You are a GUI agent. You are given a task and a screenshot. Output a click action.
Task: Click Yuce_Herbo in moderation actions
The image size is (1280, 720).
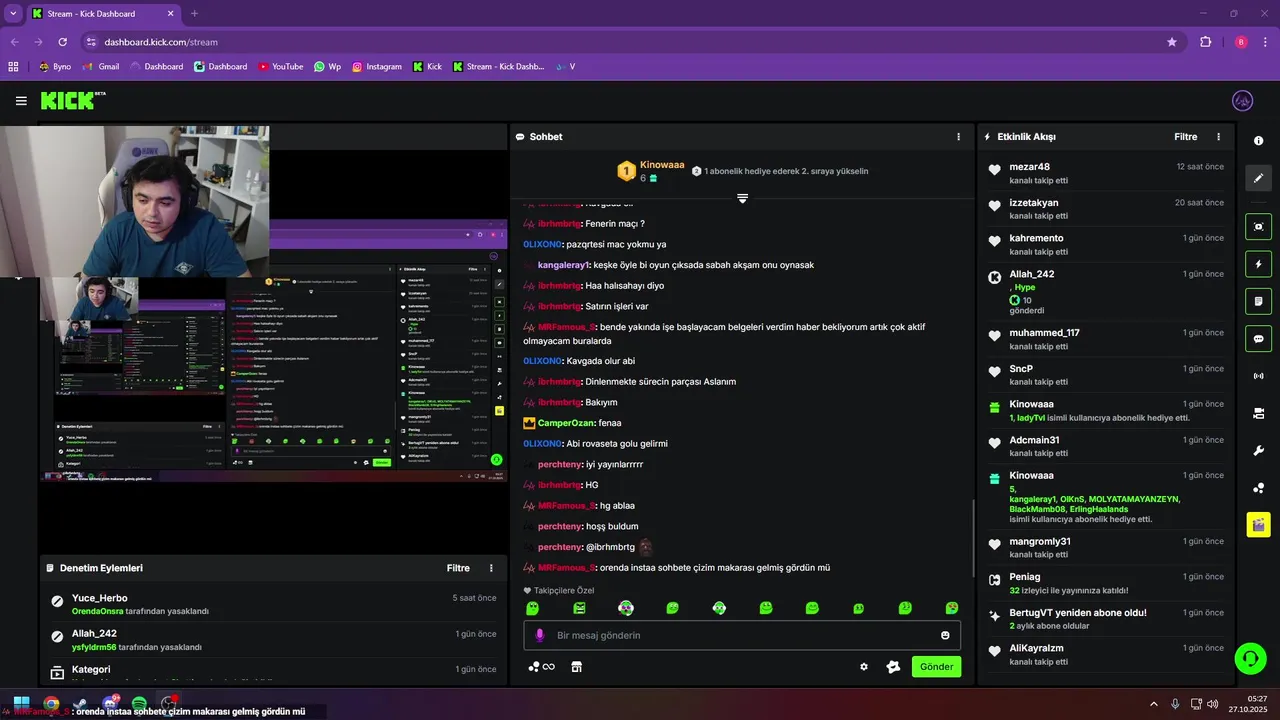coord(99,598)
